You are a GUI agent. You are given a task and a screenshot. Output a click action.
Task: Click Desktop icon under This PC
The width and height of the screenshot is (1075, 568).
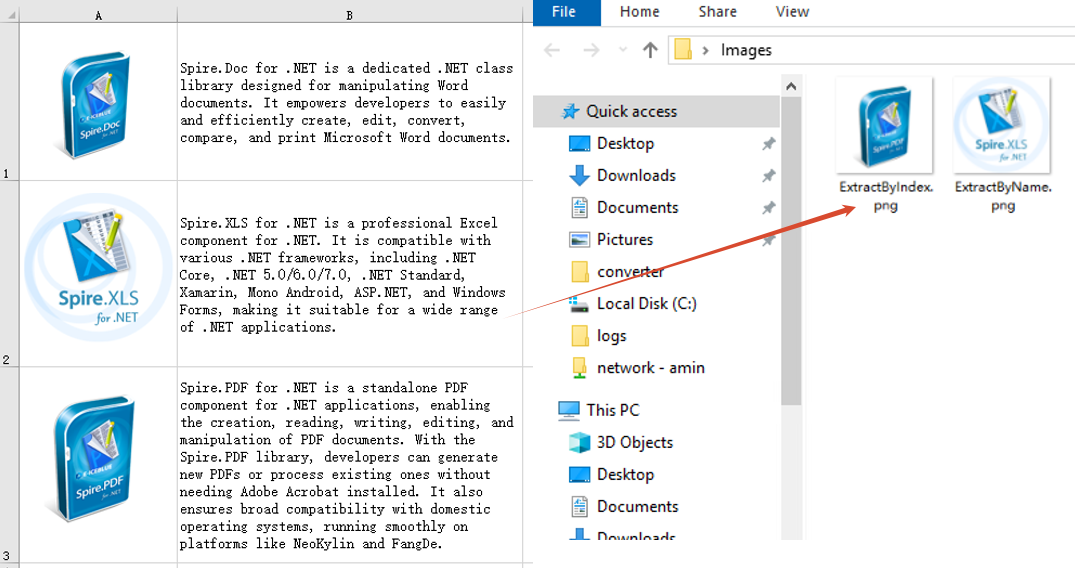(x=579, y=475)
